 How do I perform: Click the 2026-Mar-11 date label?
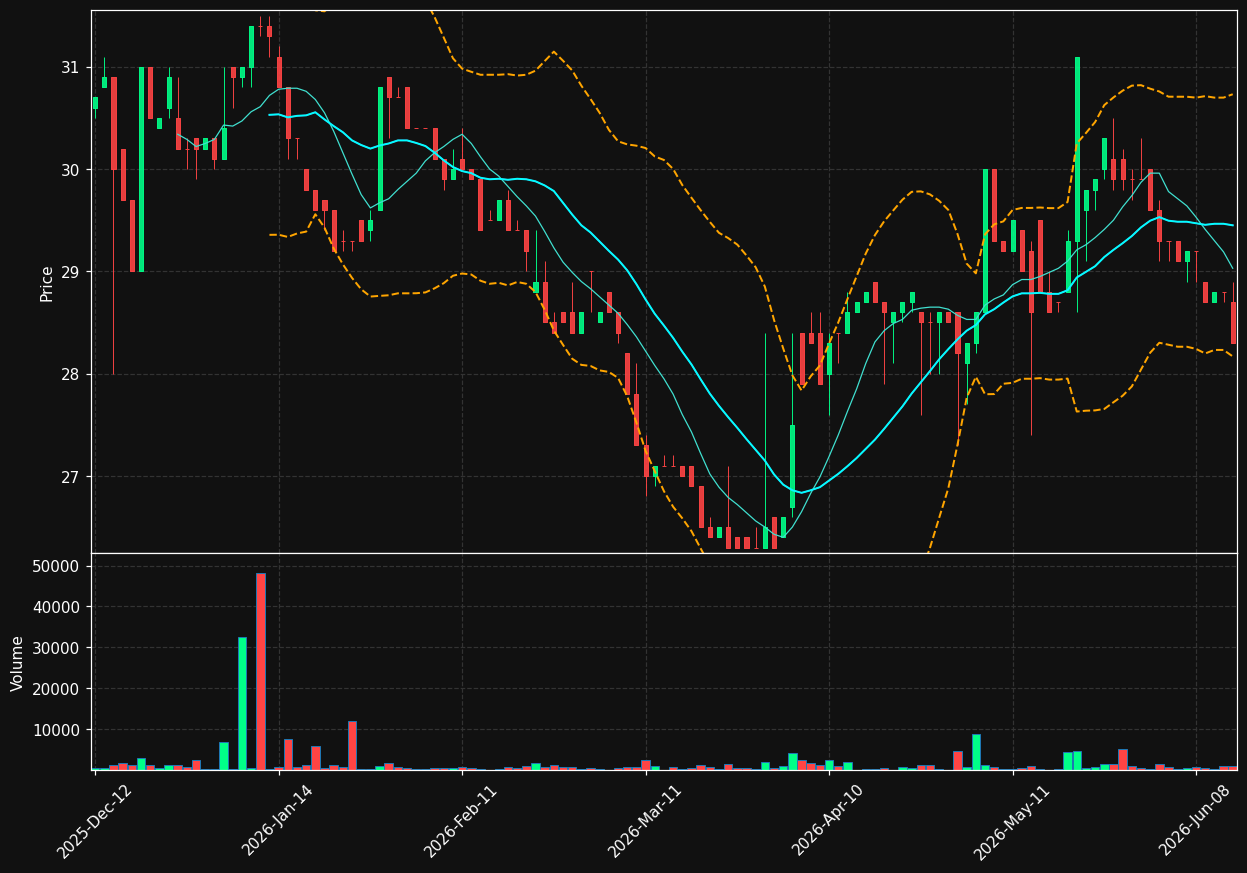(646, 821)
